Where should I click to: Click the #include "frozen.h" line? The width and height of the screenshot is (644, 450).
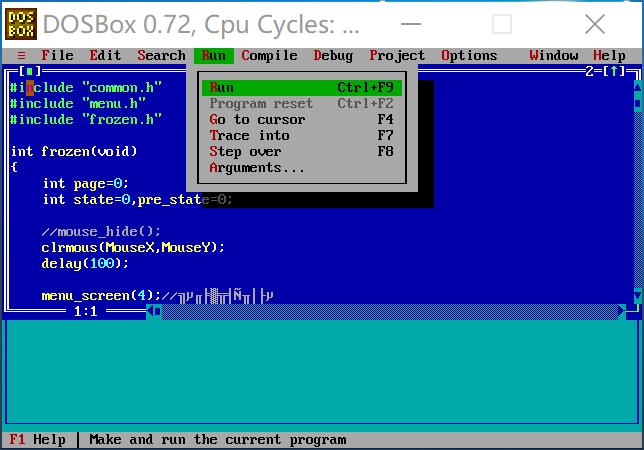(x=85, y=119)
